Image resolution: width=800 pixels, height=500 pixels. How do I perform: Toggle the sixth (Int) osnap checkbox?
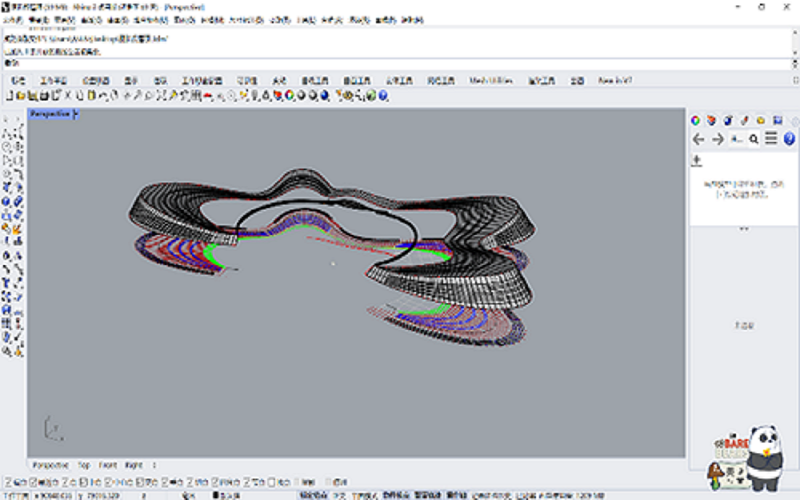click(x=140, y=482)
